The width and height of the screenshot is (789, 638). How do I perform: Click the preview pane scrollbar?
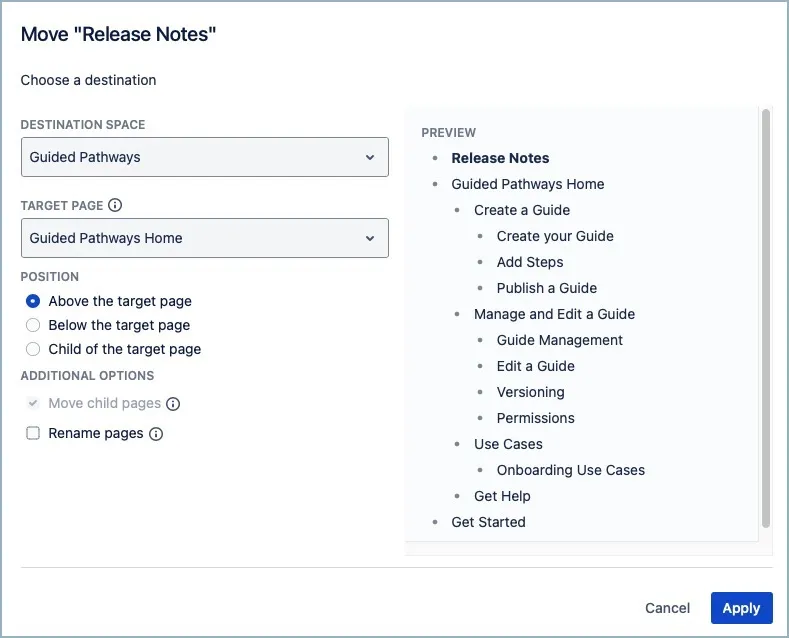click(x=766, y=318)
